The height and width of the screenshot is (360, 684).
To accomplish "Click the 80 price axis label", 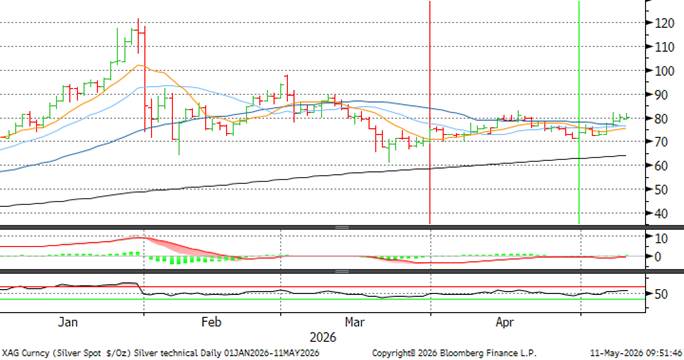I will pyautogui.click(x=662, y=118).
